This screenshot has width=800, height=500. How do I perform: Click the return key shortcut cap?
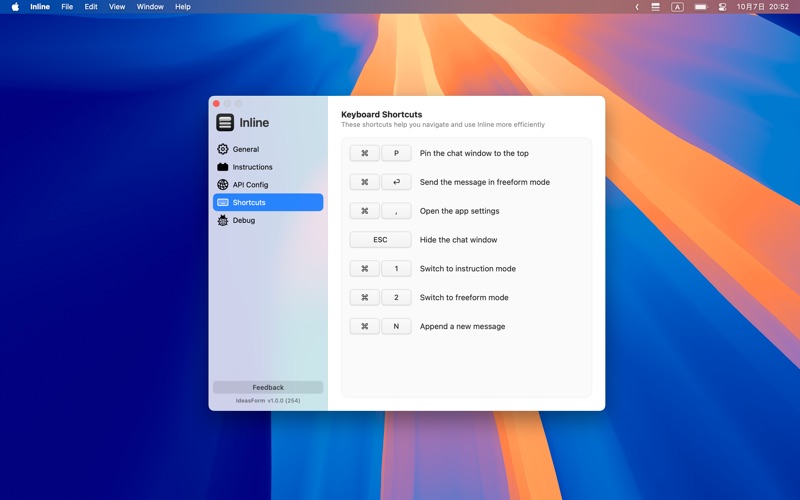click(x=396, y=183)
